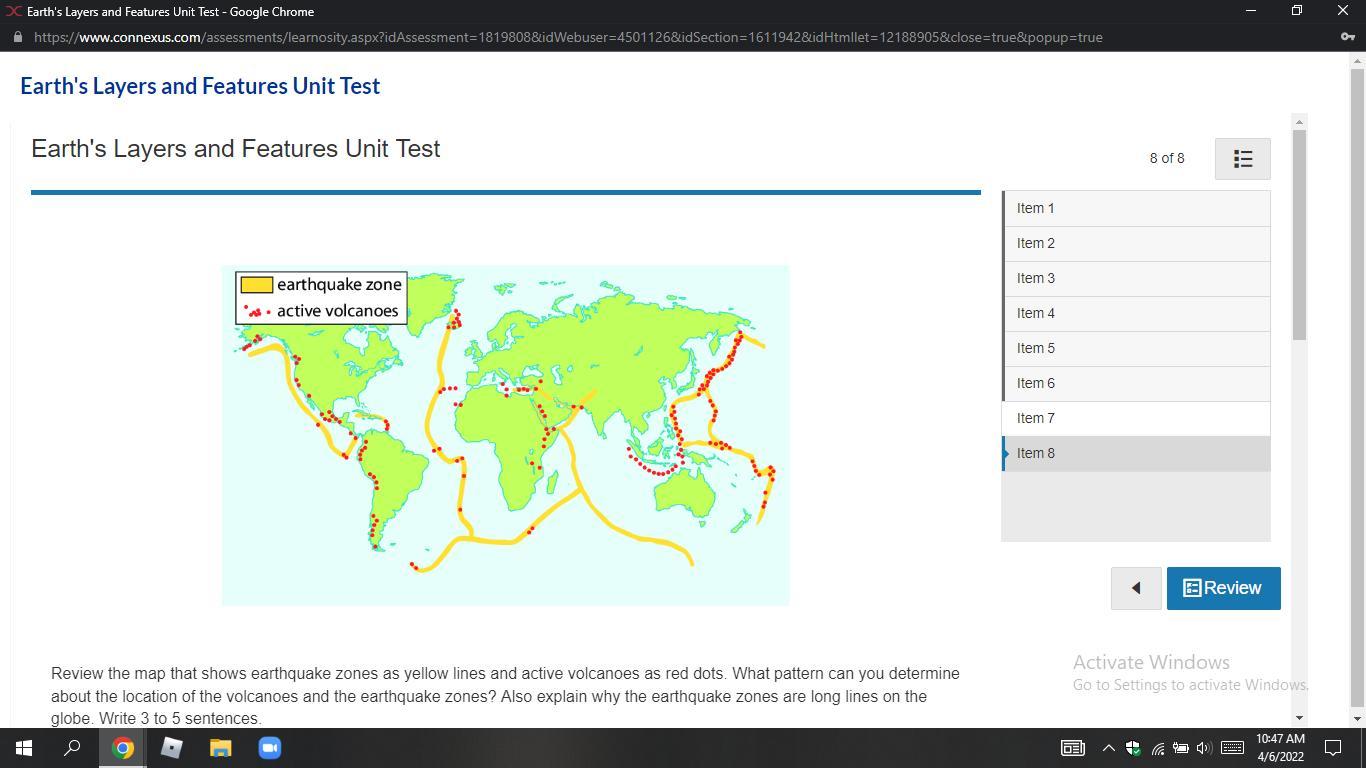Select Item 8 in the list

[1136, 453]
